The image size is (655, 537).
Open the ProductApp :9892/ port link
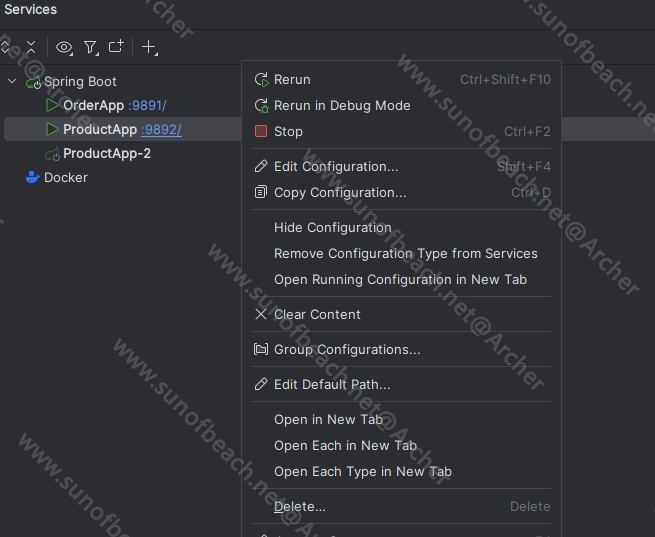click(x=161, y=129)
